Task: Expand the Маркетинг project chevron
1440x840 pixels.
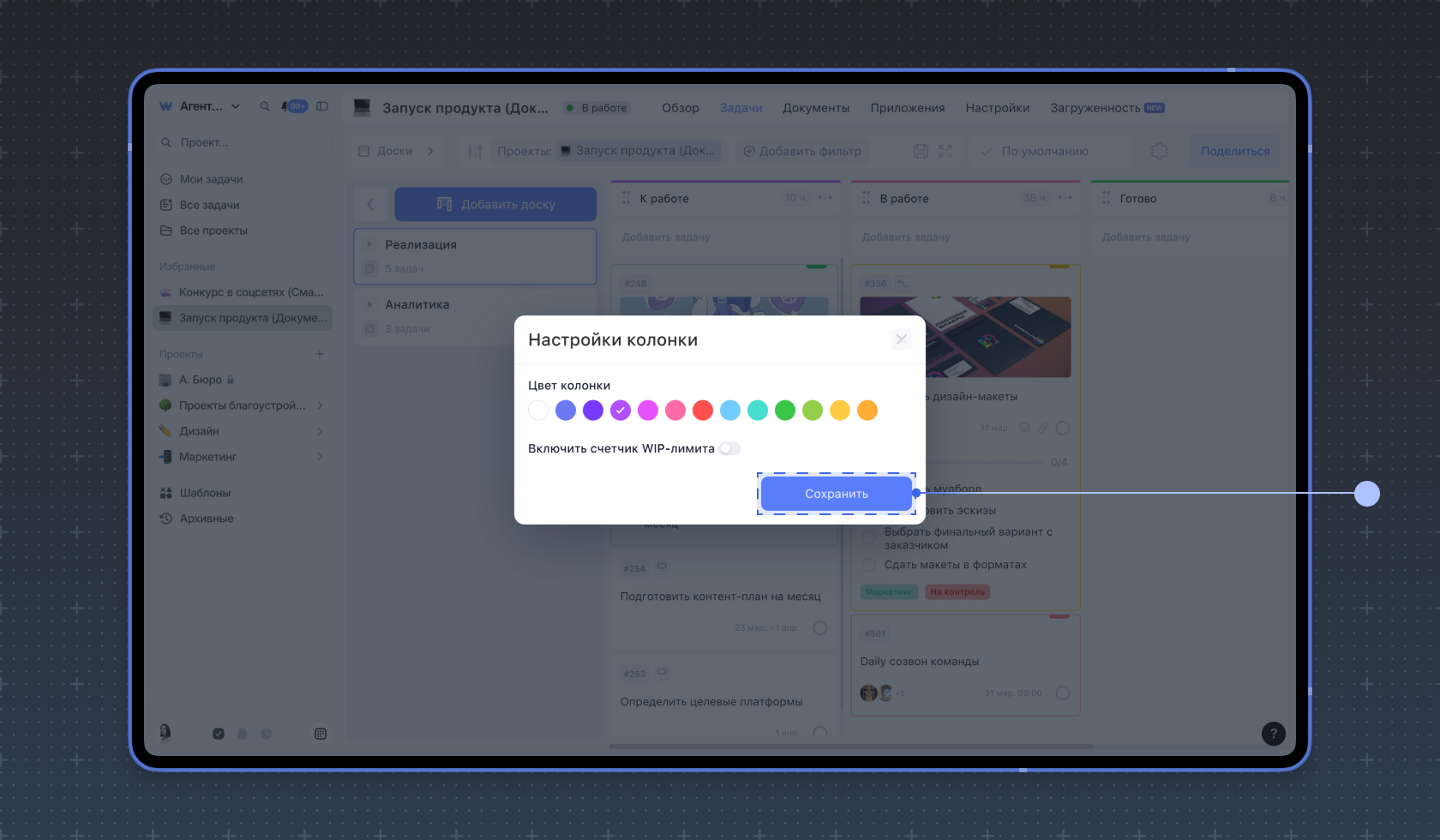Action: 320,457
